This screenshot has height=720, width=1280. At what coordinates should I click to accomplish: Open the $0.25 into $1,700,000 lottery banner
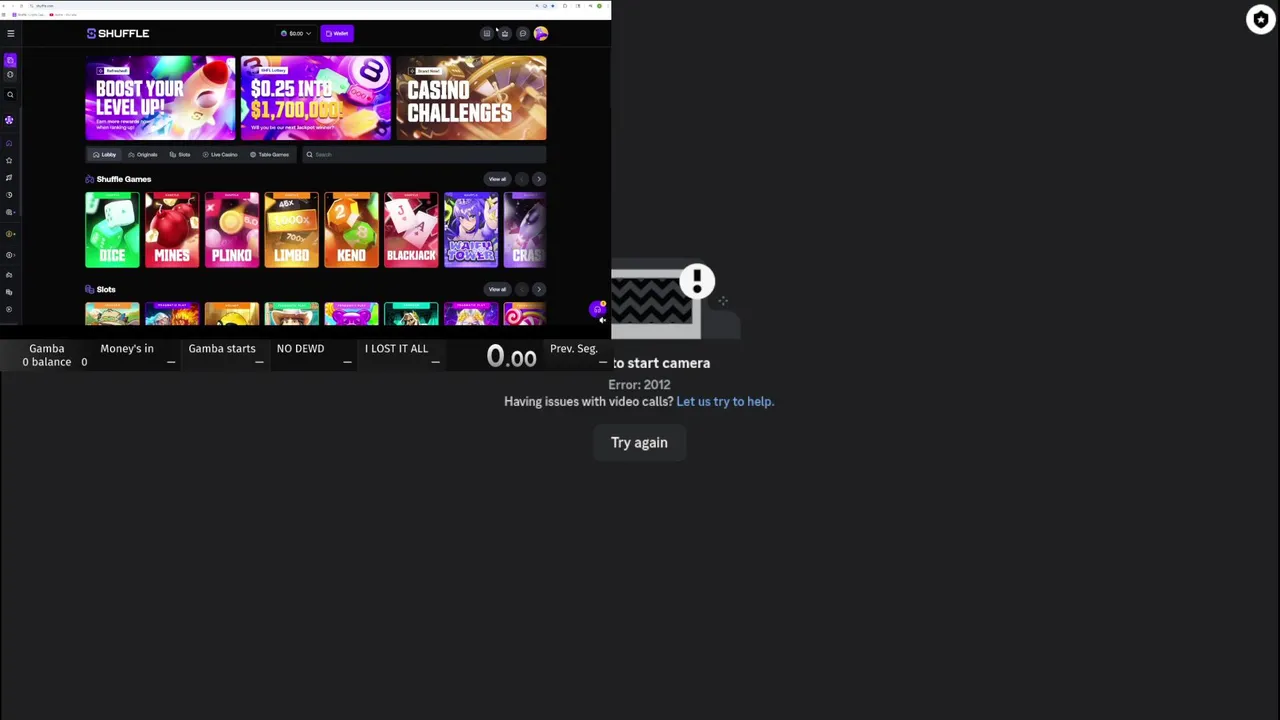(316, 98)
